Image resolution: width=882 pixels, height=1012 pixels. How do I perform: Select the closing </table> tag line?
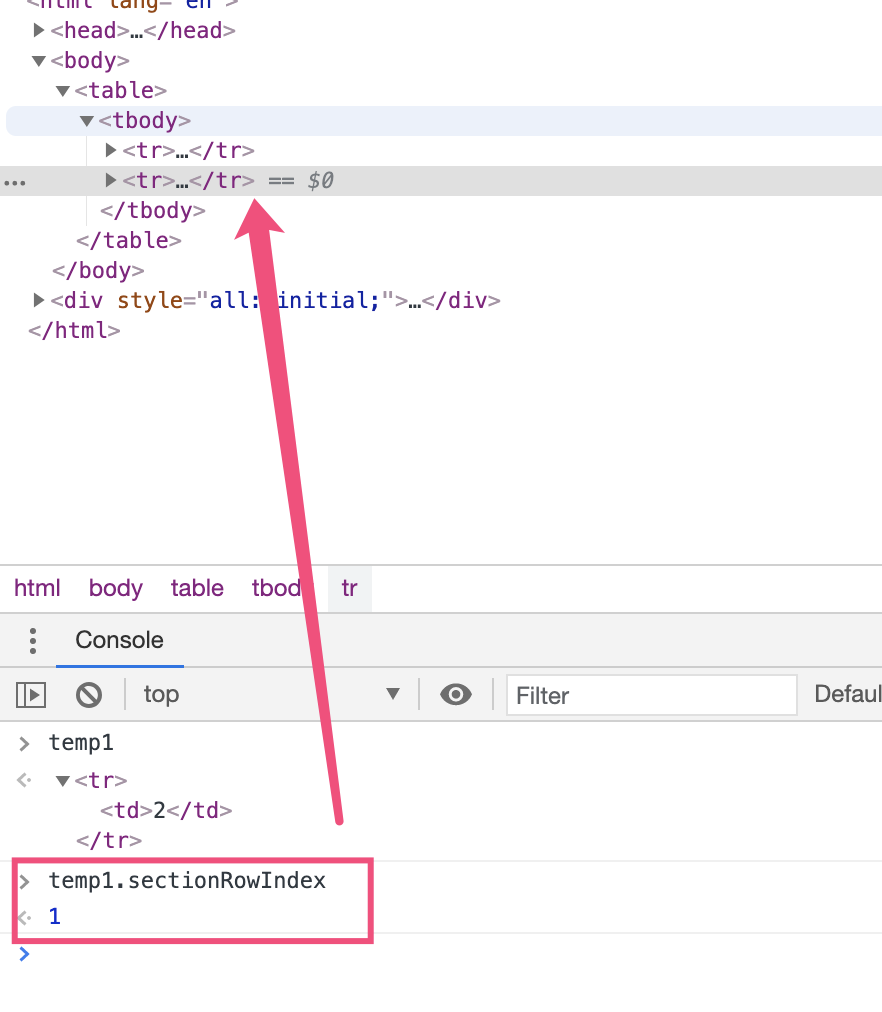point(128,241)
